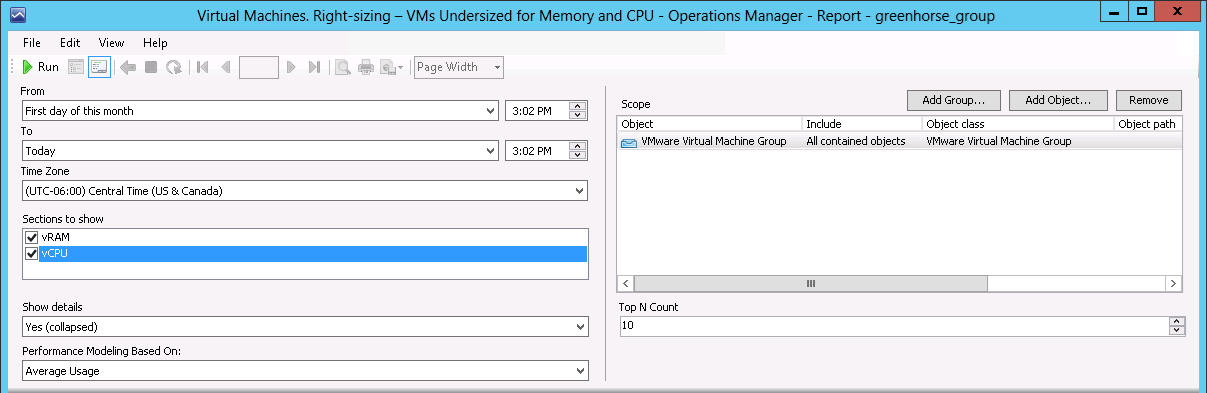This screenshot has height=393, width=1207.
Task: Click the page number input box
Action: pos(258,67)
